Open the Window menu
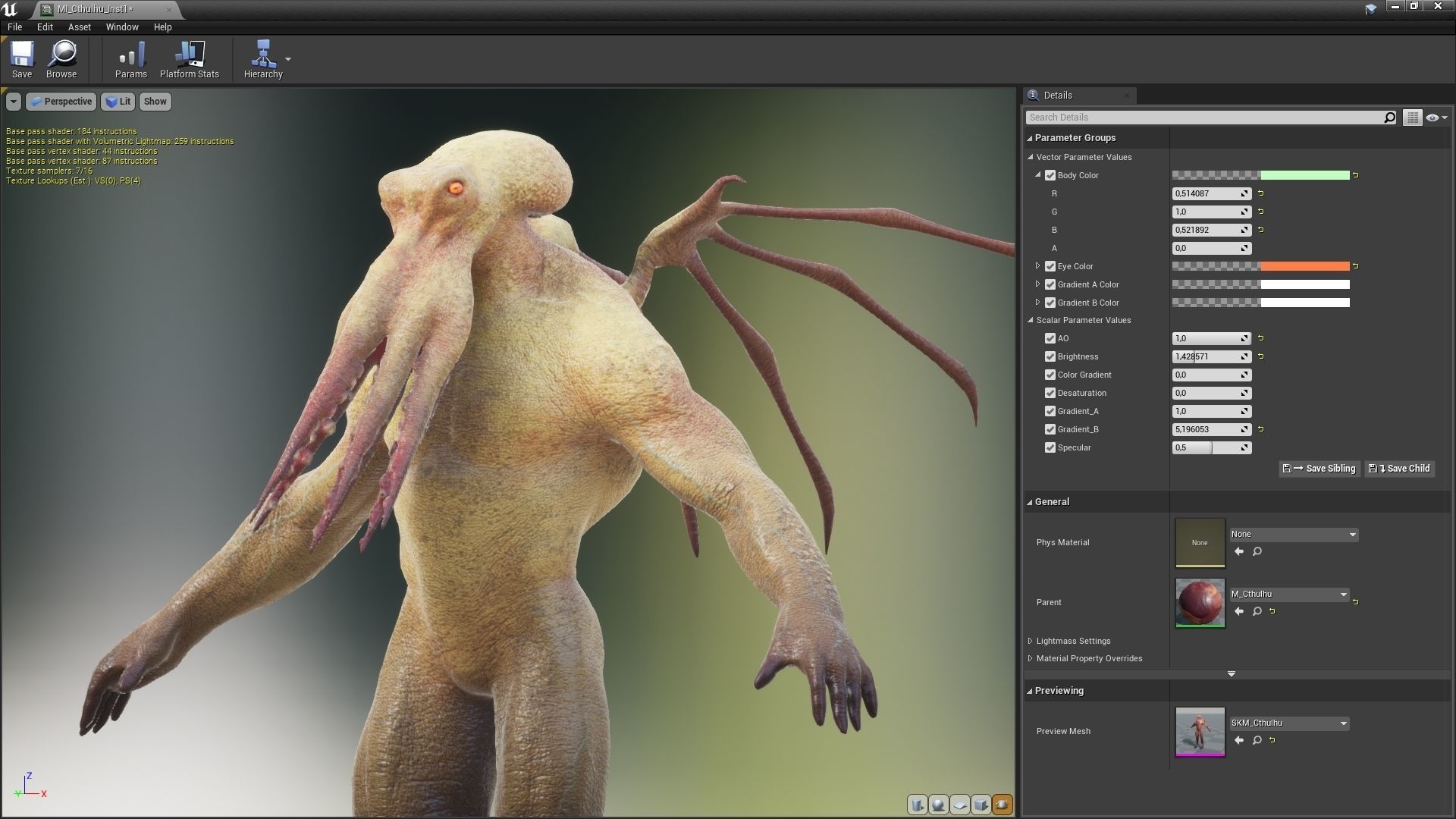 click(x=121, y=27)
